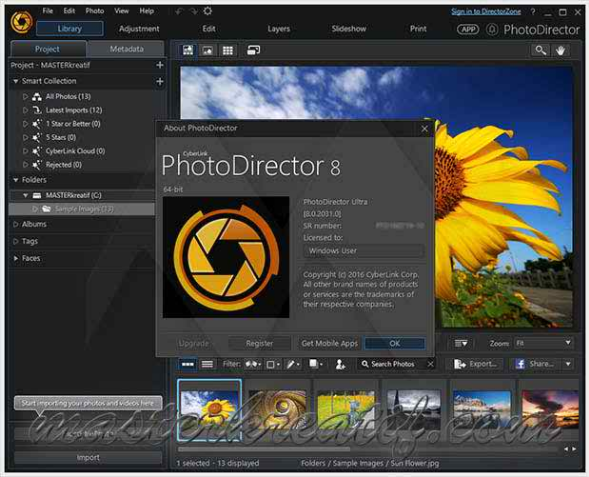Screen dimensions: 589x477
Task: Select the spiral staircase thumbnail
Action: pos(278,409)
